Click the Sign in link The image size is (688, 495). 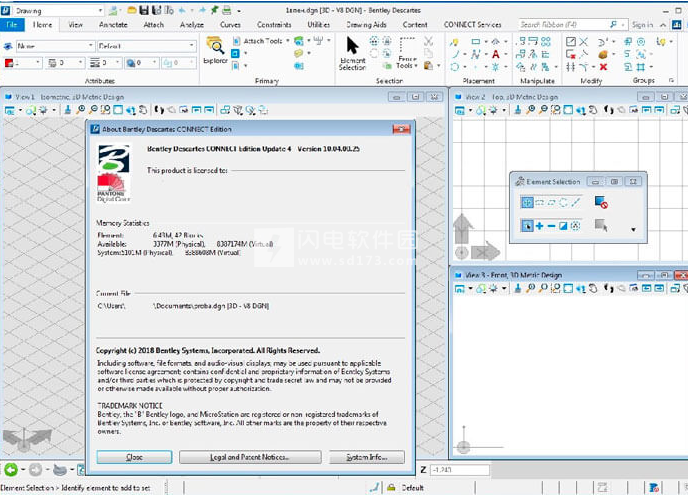(642, 25)
